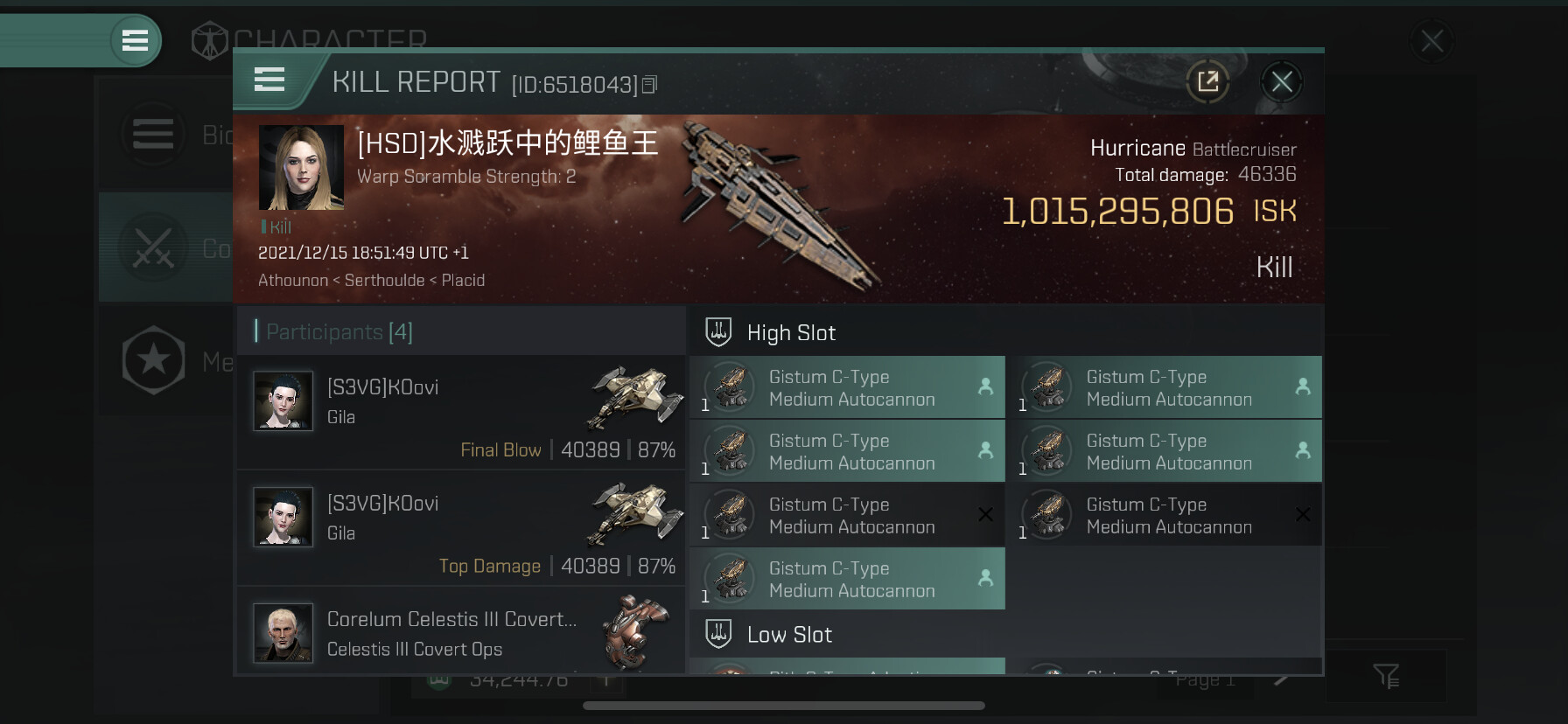
Task: Click the horizontal scrollbar at the bottom
Action: click(x=784, y=706)
